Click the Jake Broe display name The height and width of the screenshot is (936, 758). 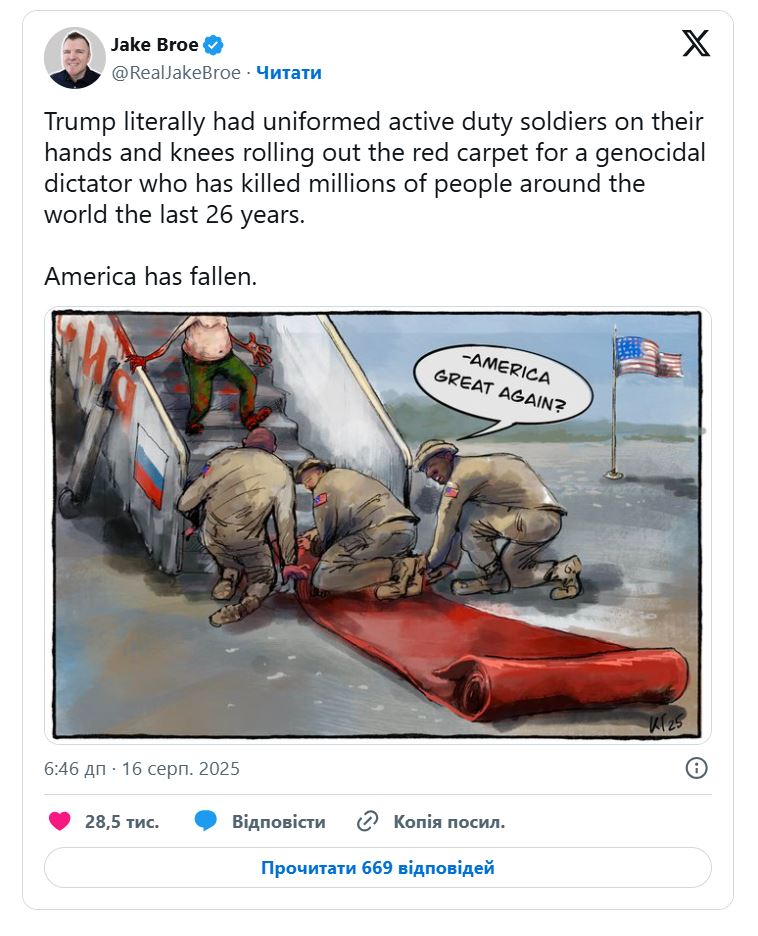[x=155, y=44]
